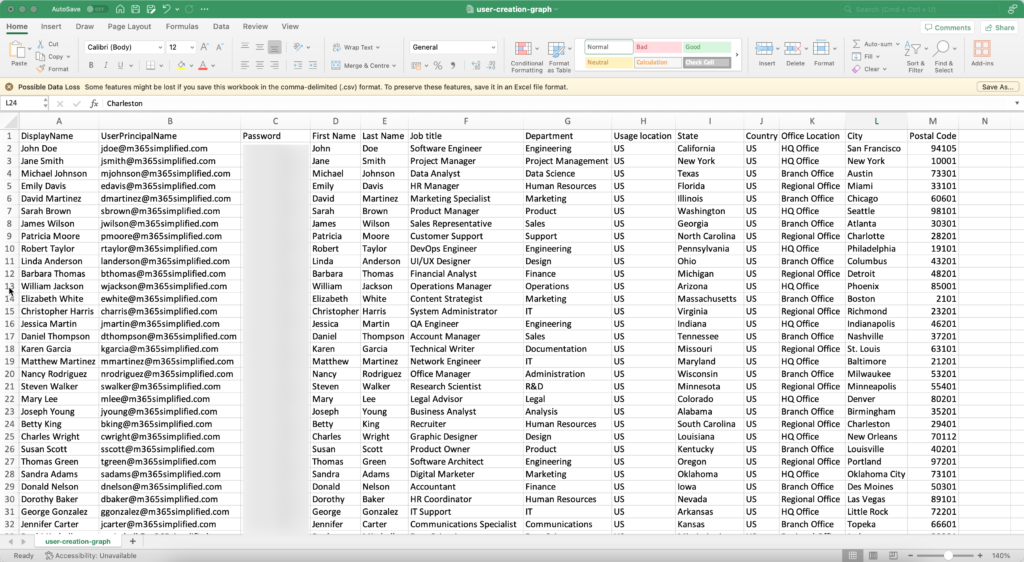Toggle Bottom Align vertical alignment
Image resolution: width=1024 pixels, height=562 pixels.
(274, 47)
